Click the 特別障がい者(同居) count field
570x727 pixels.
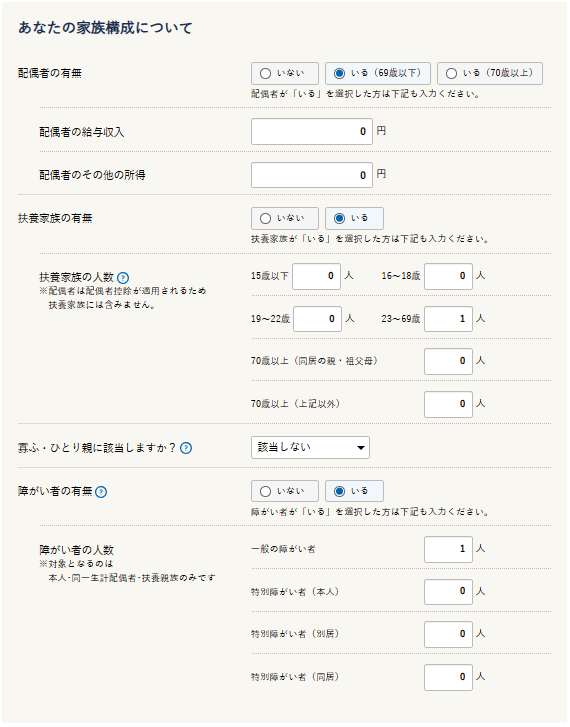[x=448, y=677]
